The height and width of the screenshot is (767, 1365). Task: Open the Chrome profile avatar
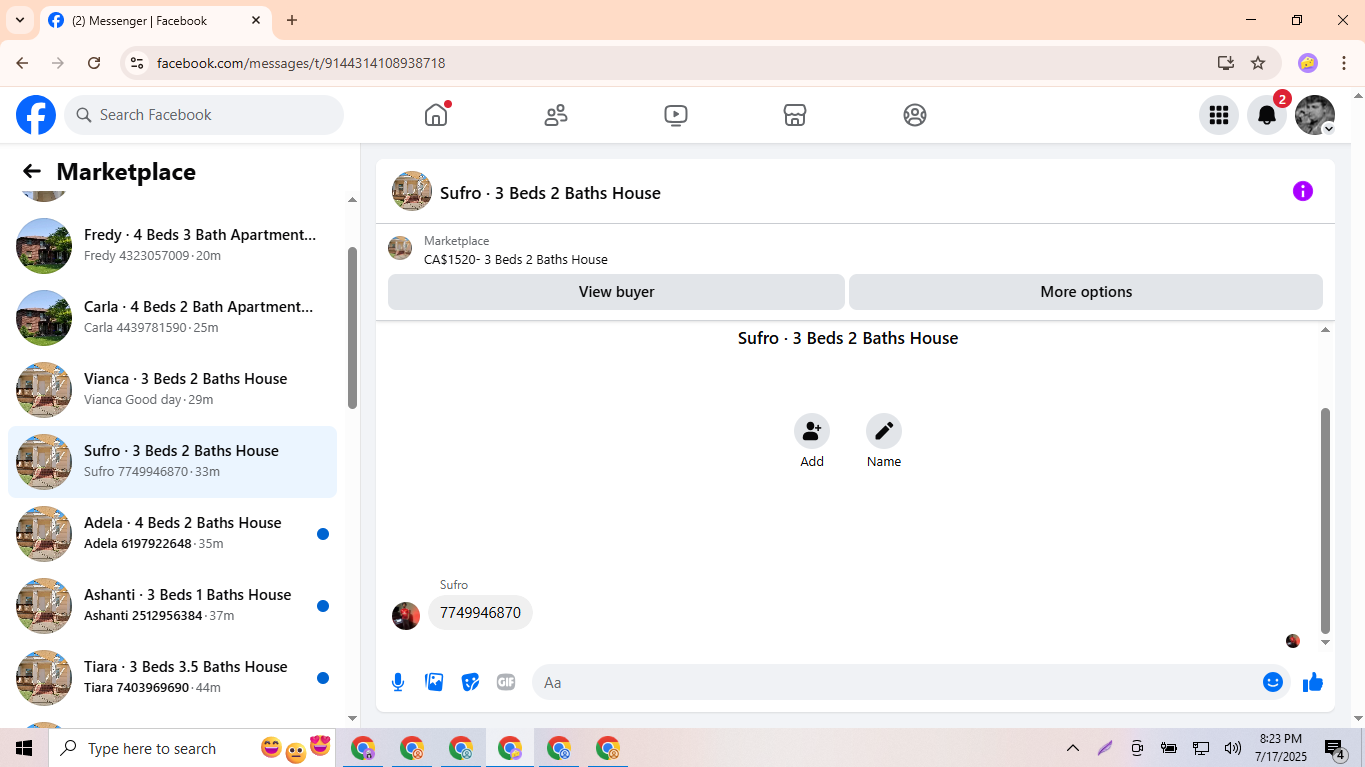pyautogui.click(x=1308, y=63)
